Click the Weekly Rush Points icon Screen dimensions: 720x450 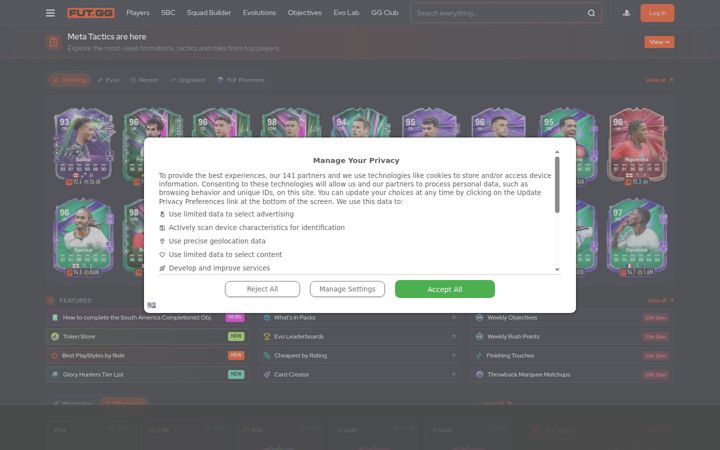coord(479,337)
